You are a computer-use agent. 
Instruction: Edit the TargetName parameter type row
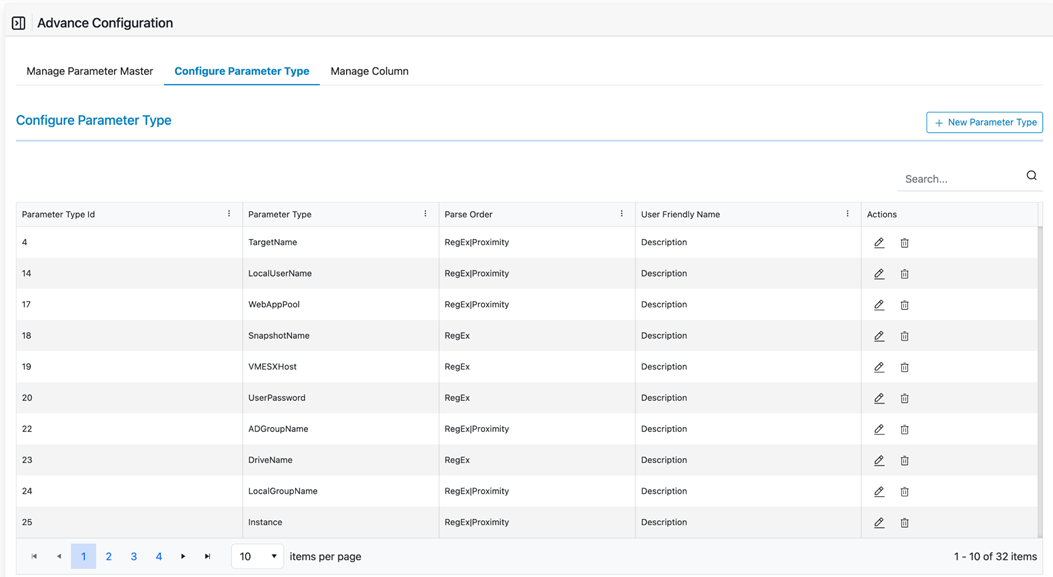(x=879, y=243)
